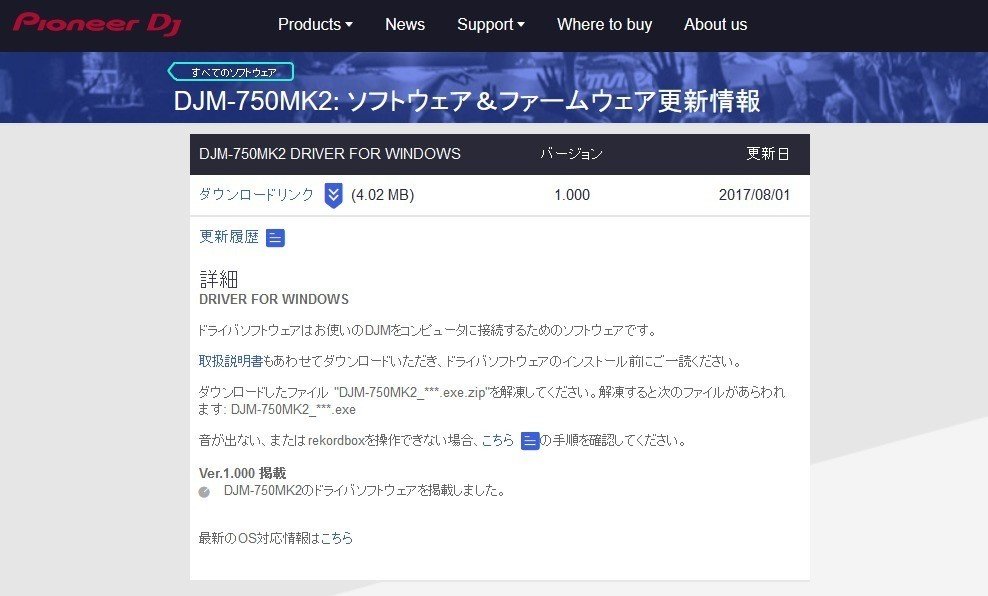
Task: Click the version number 1.000
Action: (572, 195)
